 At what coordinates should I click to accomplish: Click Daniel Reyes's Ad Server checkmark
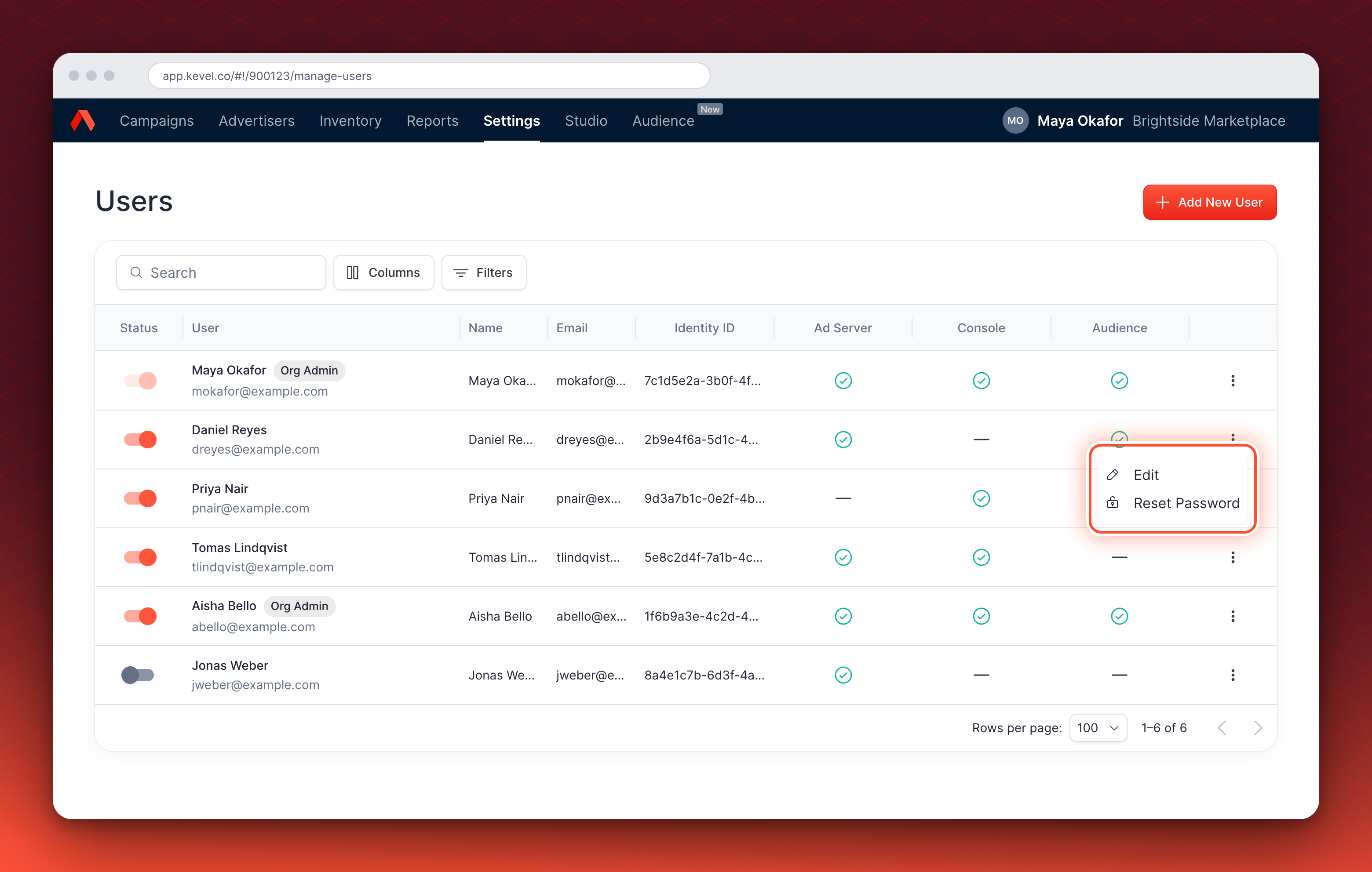click(x=843, y=440)
